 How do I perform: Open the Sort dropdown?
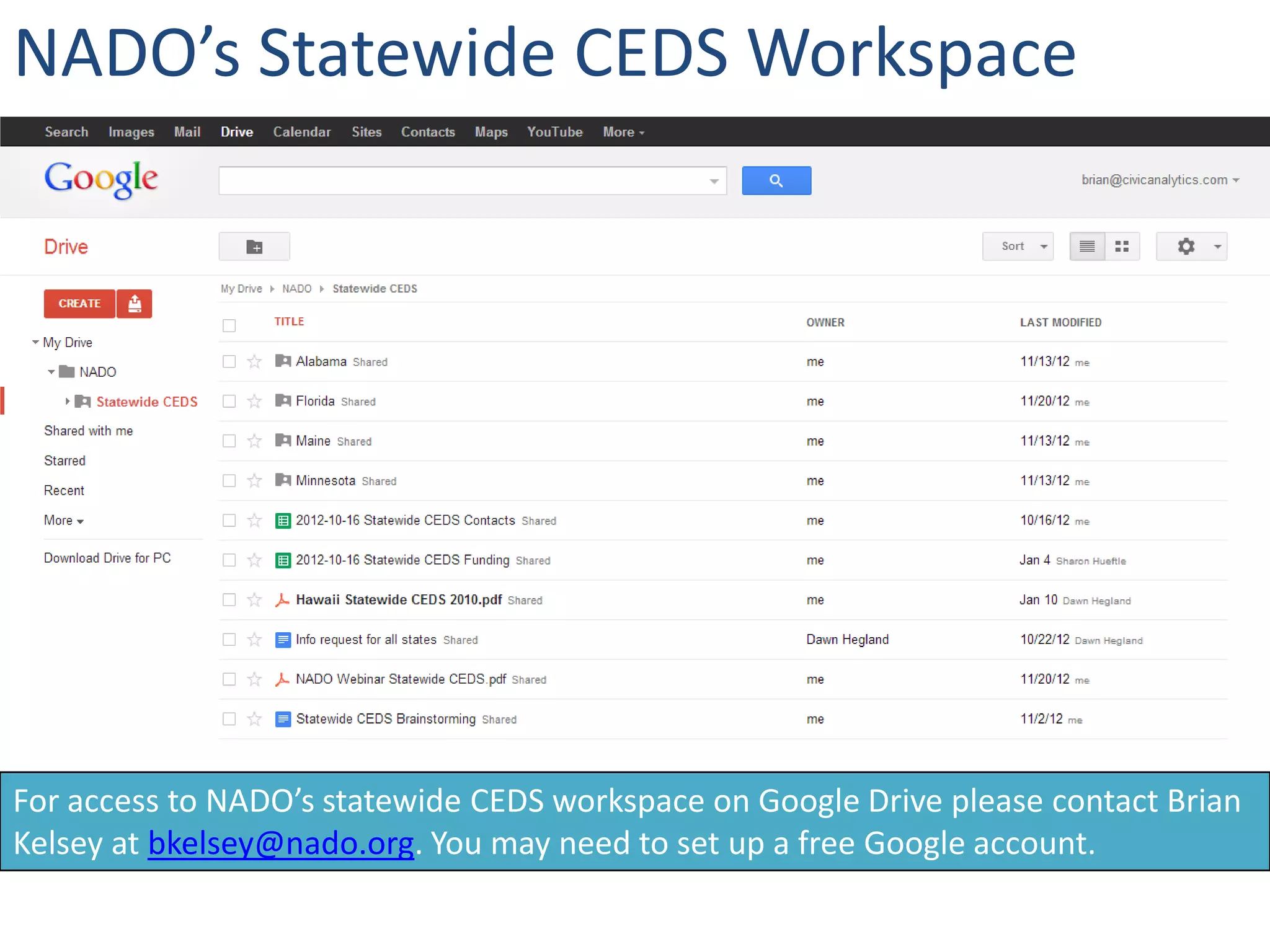[1018, 247]
